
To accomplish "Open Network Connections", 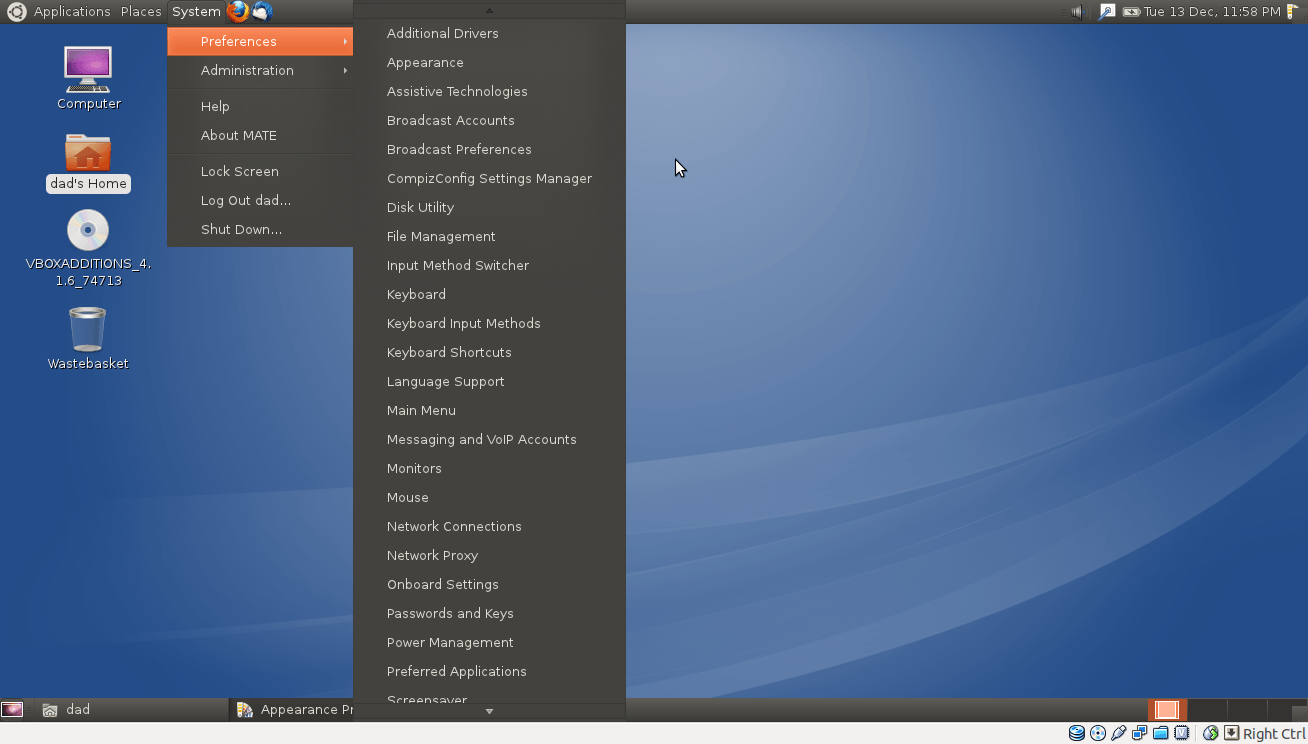I will pos(489,526).
